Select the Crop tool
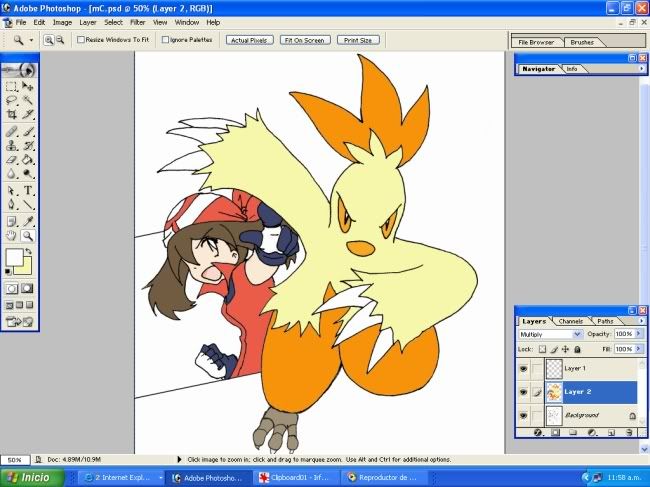Image resolution: width=650 pixels, height=487 pixels. click(x=11, y=115)
